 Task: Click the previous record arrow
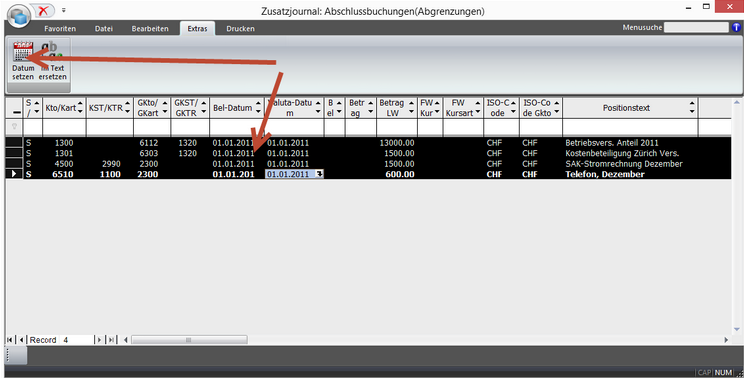pyautogui.click(x=21, y=340)
